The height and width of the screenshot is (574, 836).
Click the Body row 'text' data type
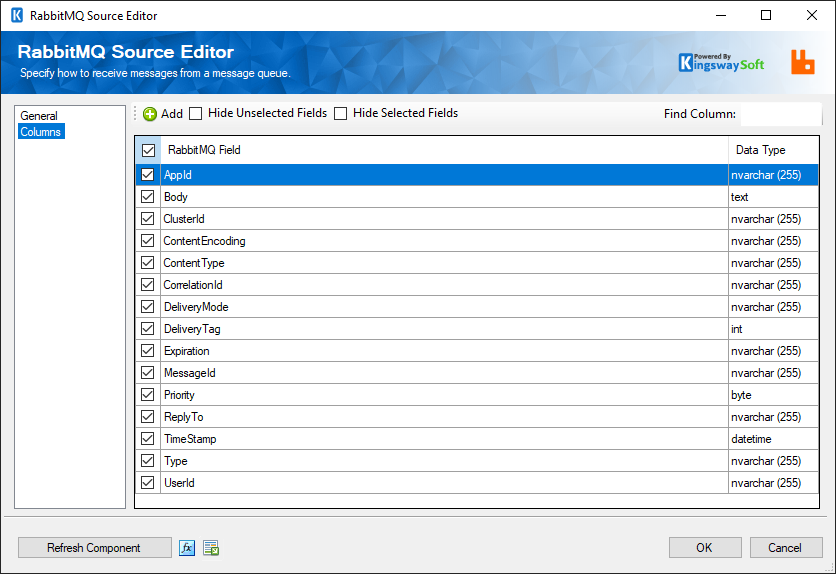(739, 197)
